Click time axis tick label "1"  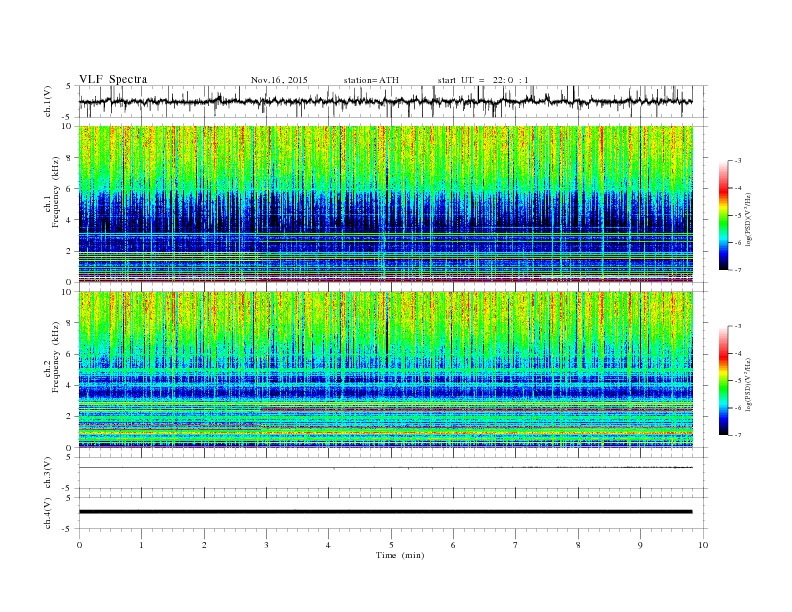(x=141, y=545)
